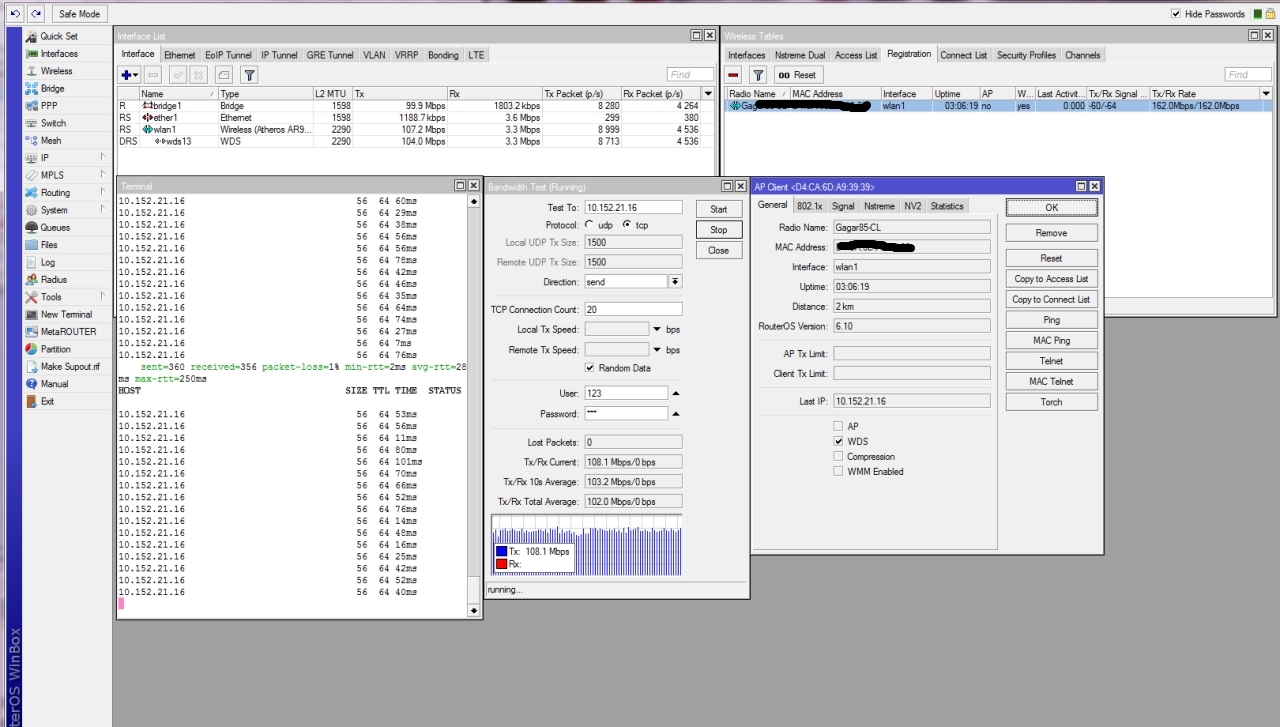Click the comment icon in Interface List toolbar
1280x727 pixels.
tap(224, 75)
